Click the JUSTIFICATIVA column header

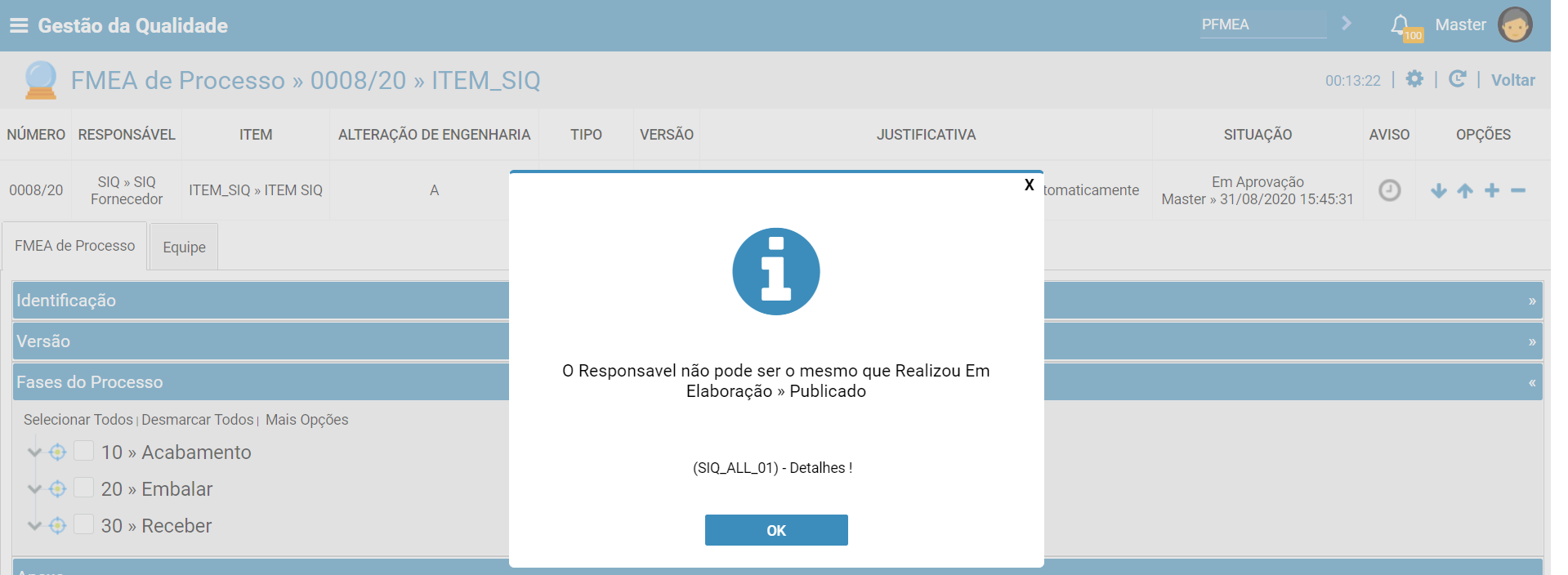[926, 135]
